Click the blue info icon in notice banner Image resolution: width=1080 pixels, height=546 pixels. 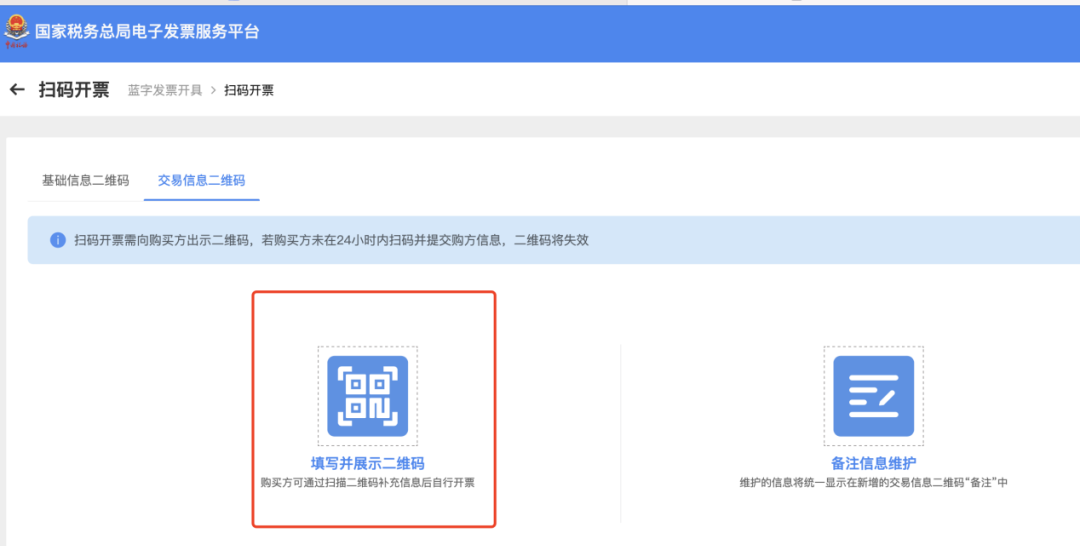click(x=58, y=240)
